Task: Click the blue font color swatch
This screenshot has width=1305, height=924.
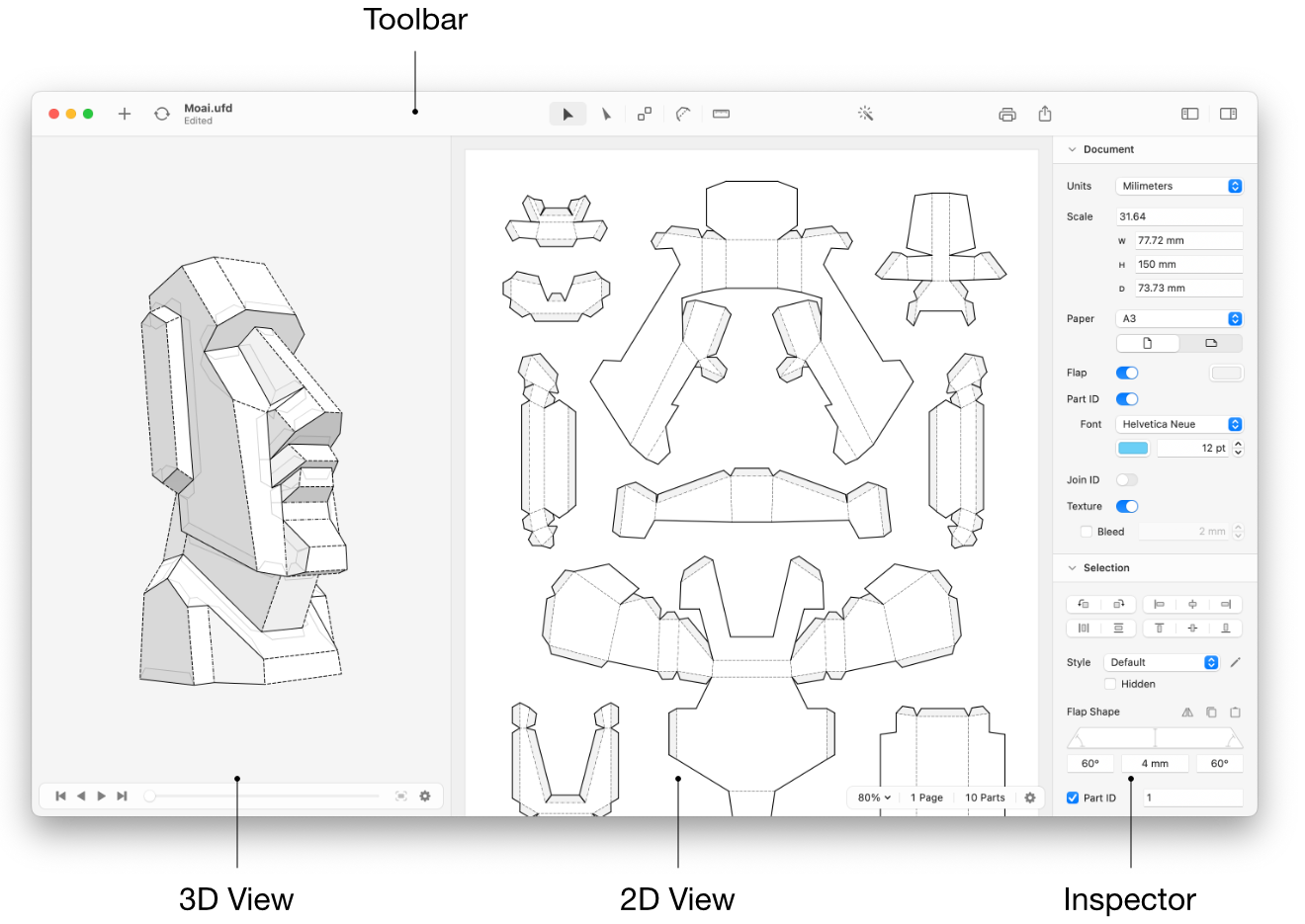Action: [1133, 449]
